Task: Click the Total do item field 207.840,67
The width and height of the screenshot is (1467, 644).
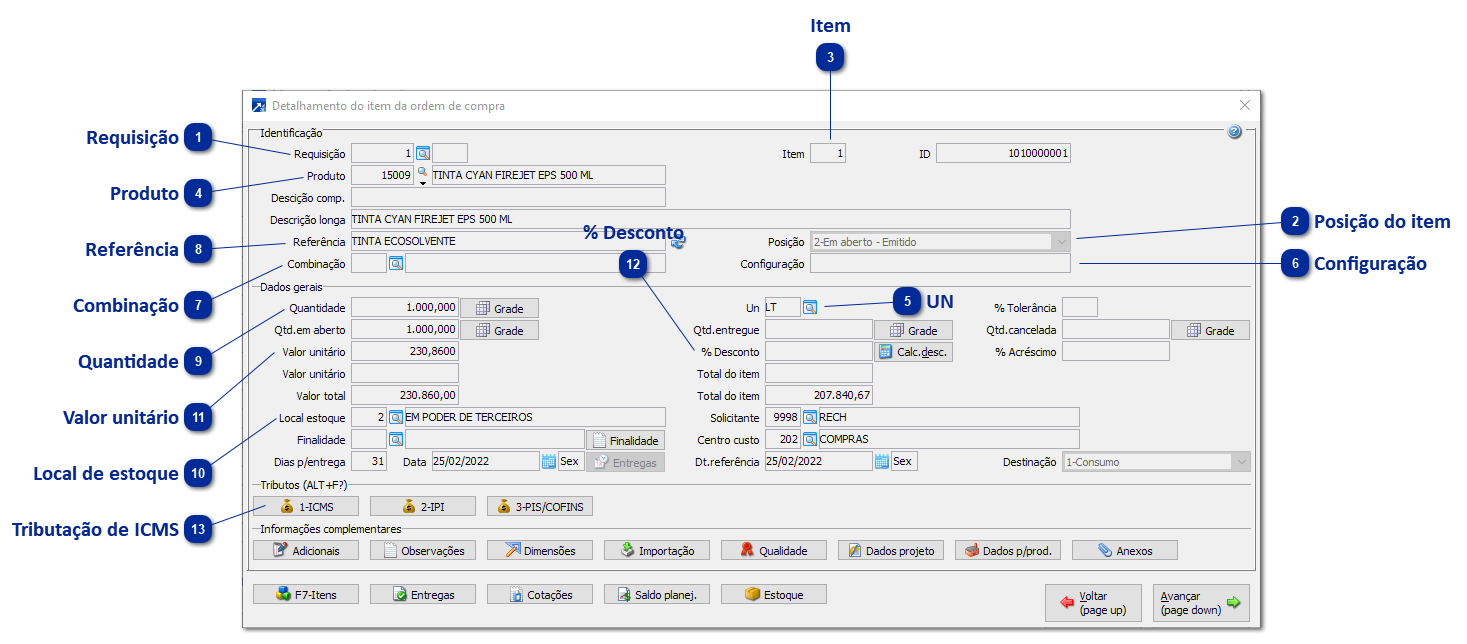Action: [819, 396]
